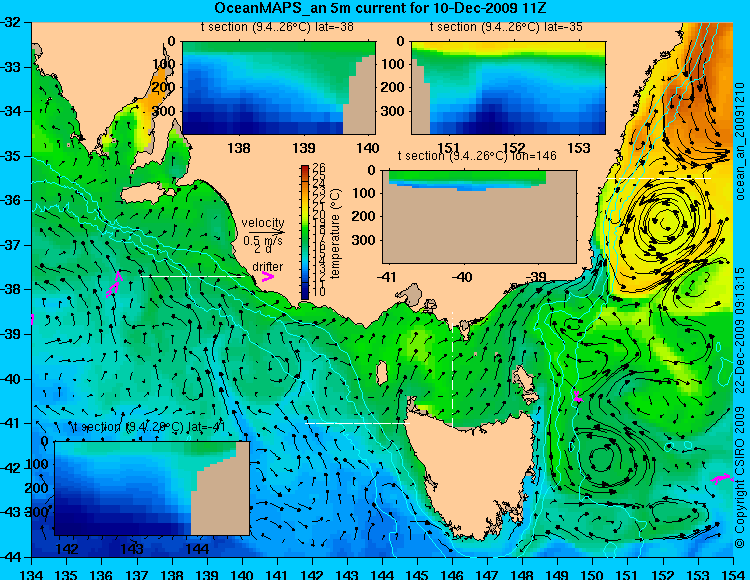Click the magenta drifter track near 136°E
This screenshot has width=750, height=580.
point(114,285)
